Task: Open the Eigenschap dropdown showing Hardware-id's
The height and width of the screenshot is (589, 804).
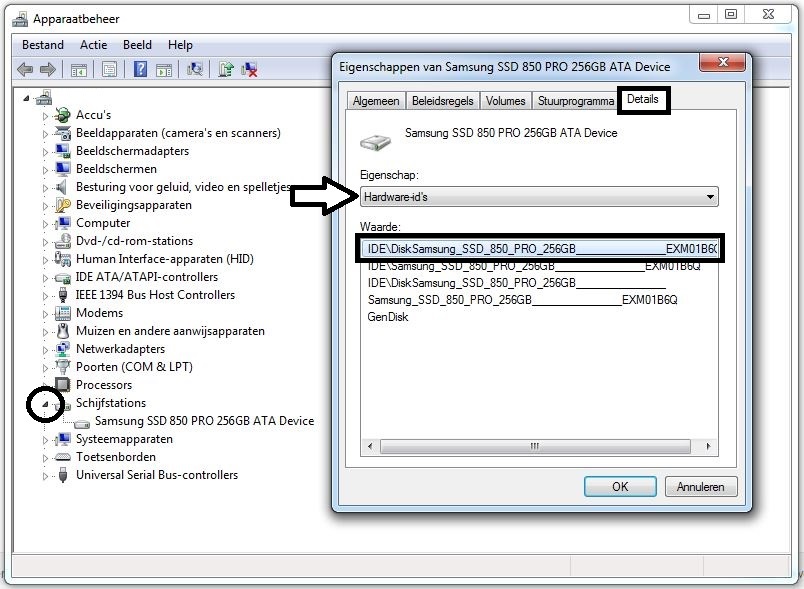Action: click(x=709, y=196)
